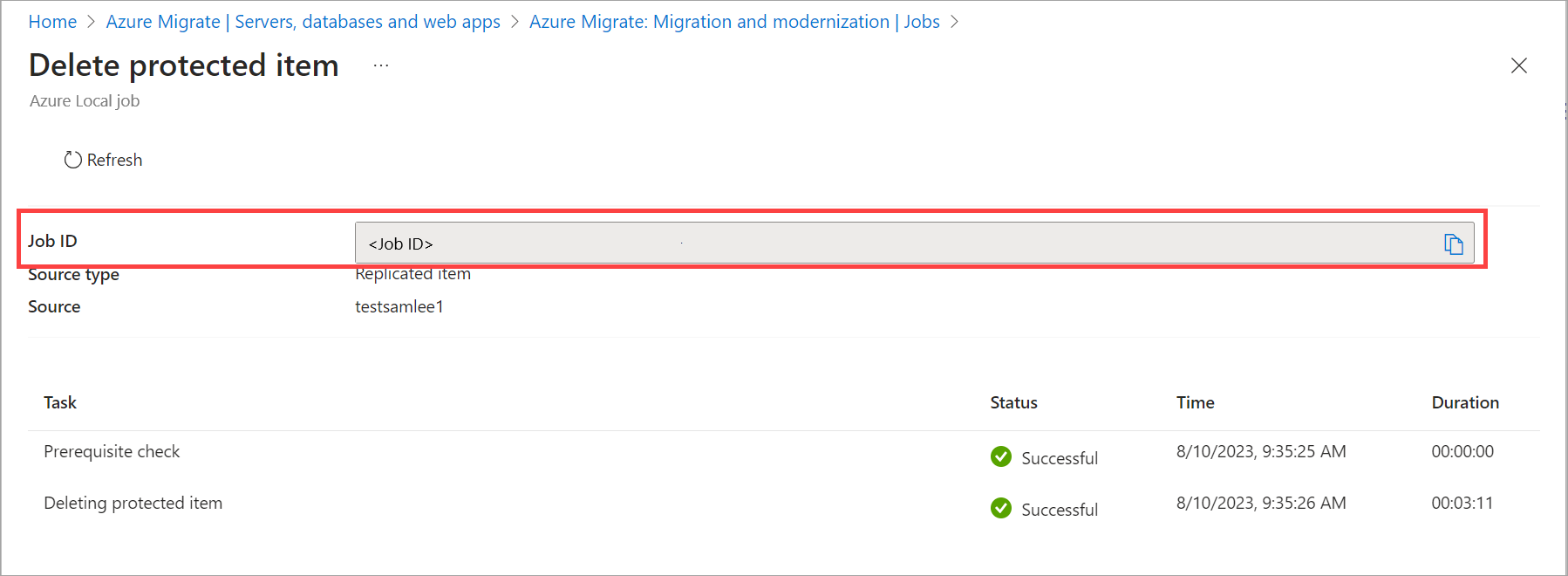Viewport: 1568px width, 576px height.
Task: Click the Duration column header
Action: tap(1465, 402)
